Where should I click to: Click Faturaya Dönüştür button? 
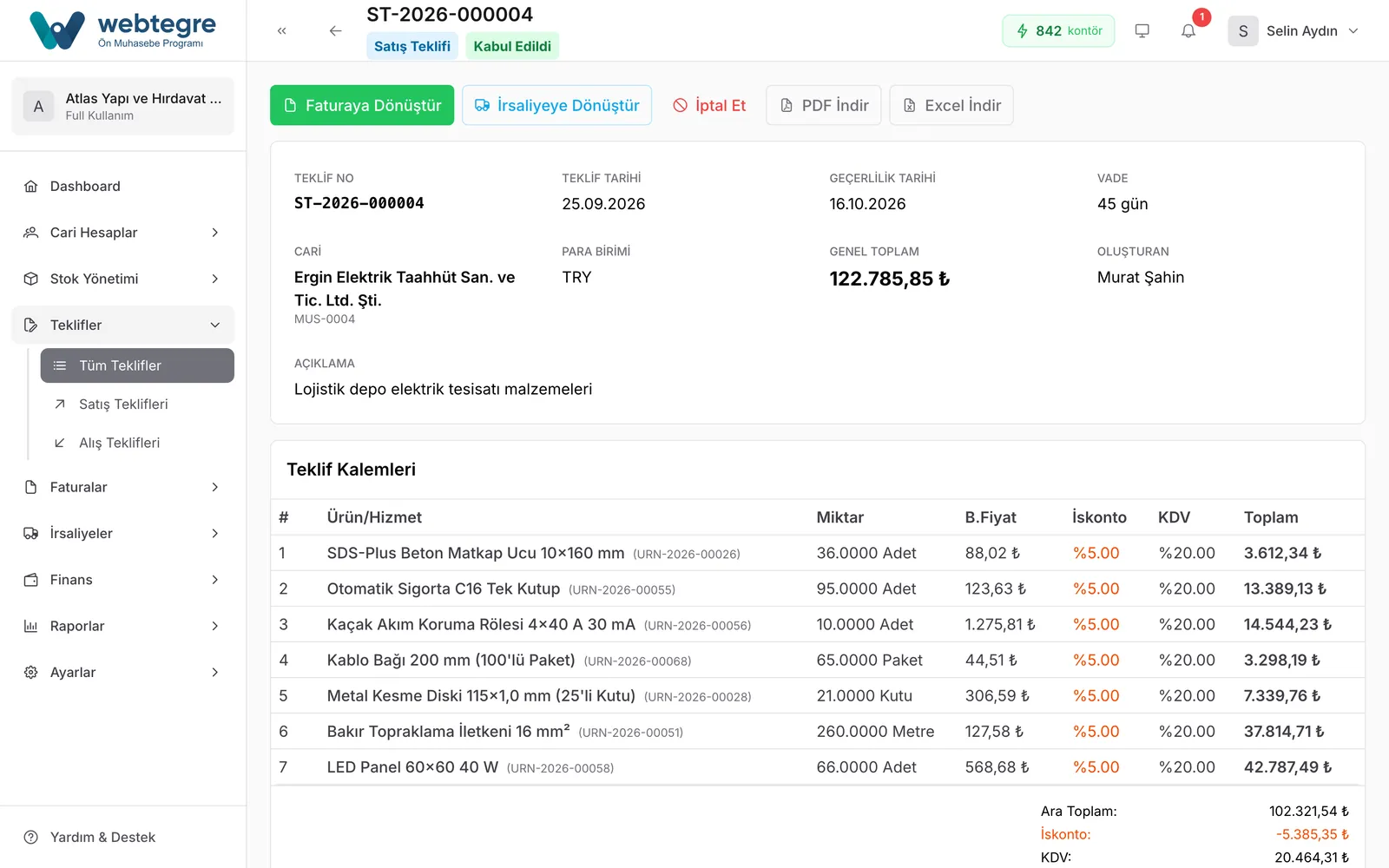click(362, 105)
